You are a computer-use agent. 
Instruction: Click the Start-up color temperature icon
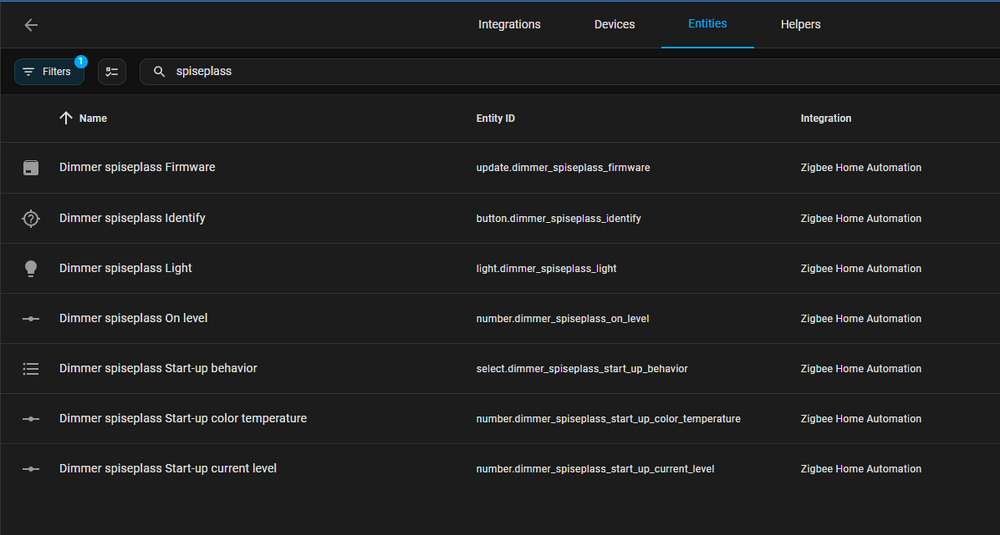pyautogui.click(x=31, y=418)
